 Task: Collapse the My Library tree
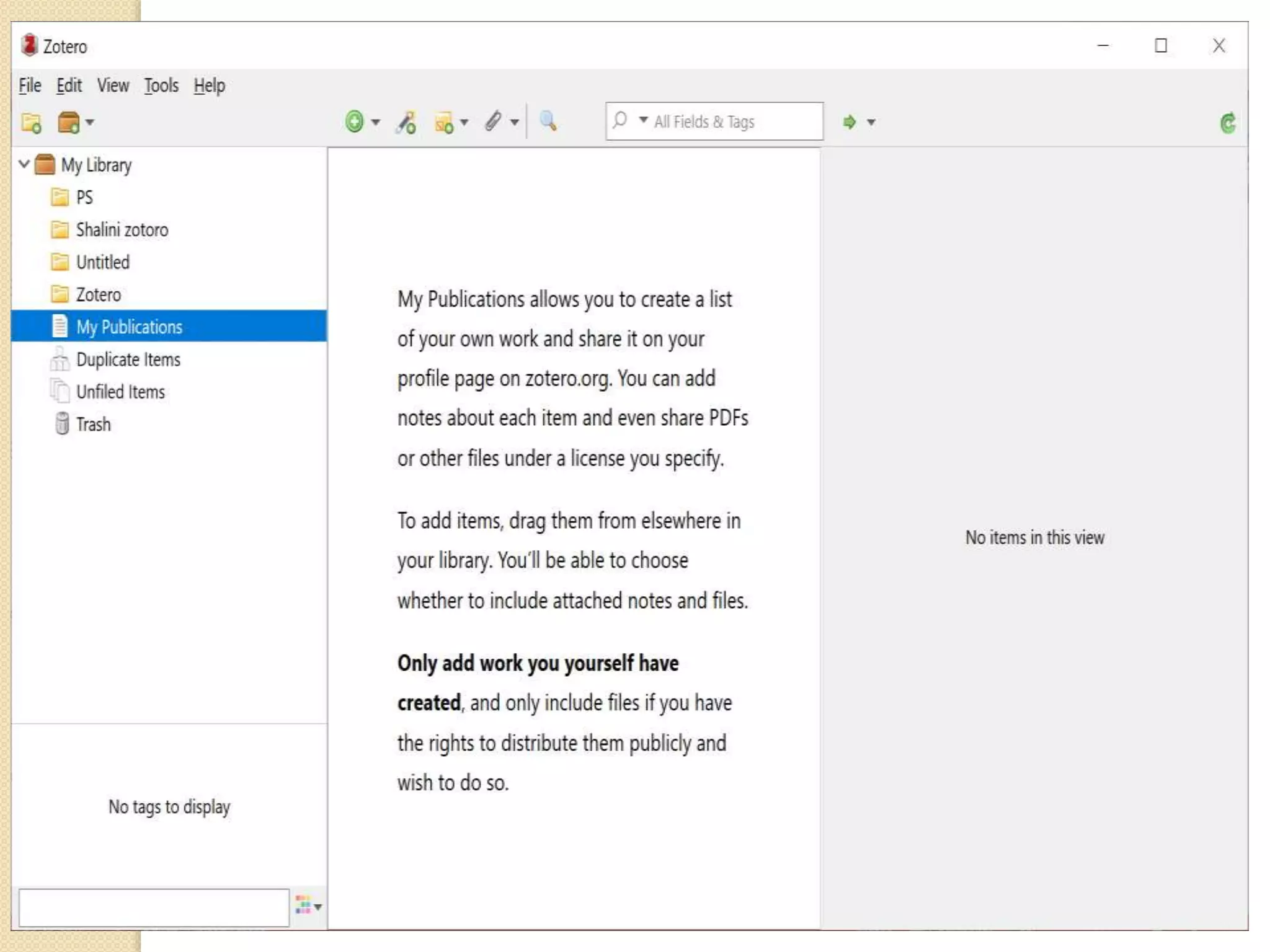24,164
